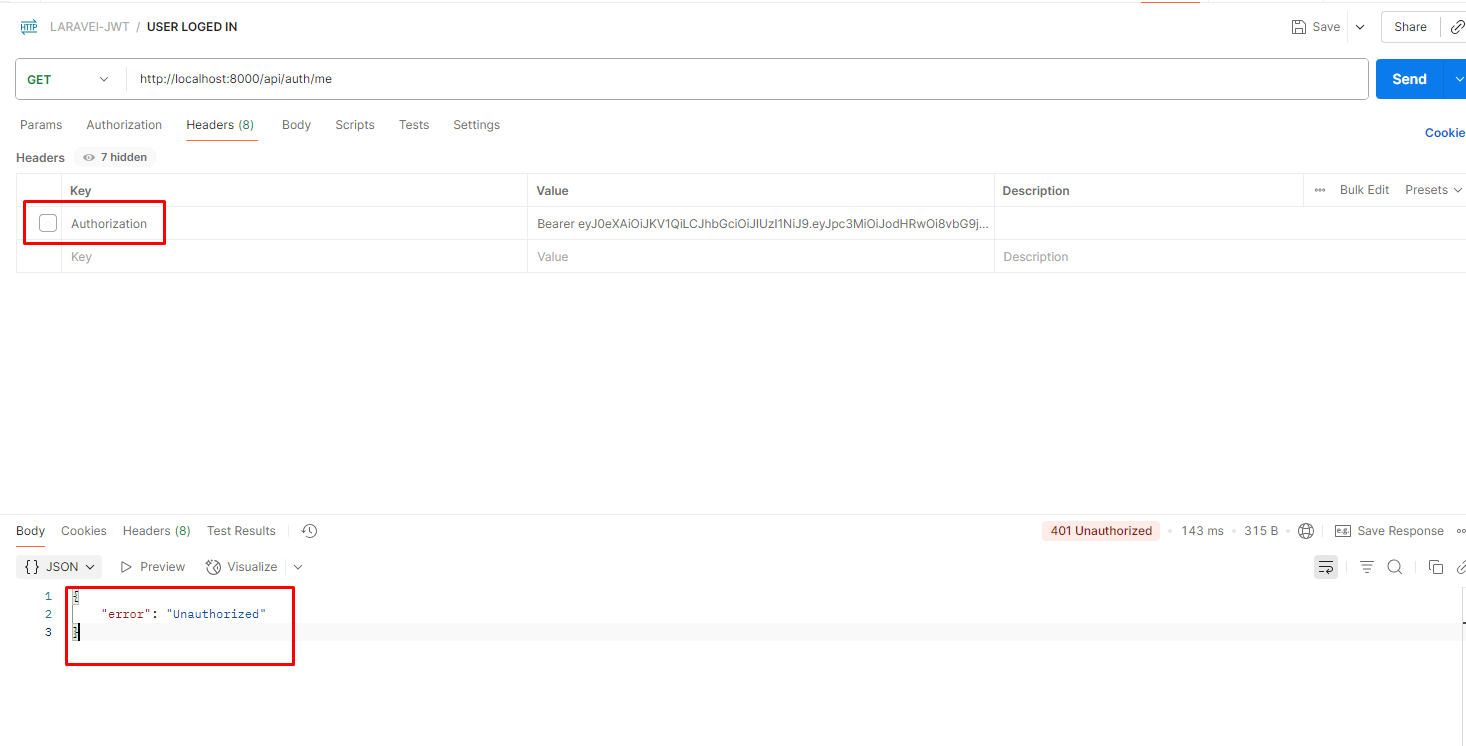Switch to the Authorization request tab
The width and height of the screenshot is (1466, 746).
tap(124, 125)
